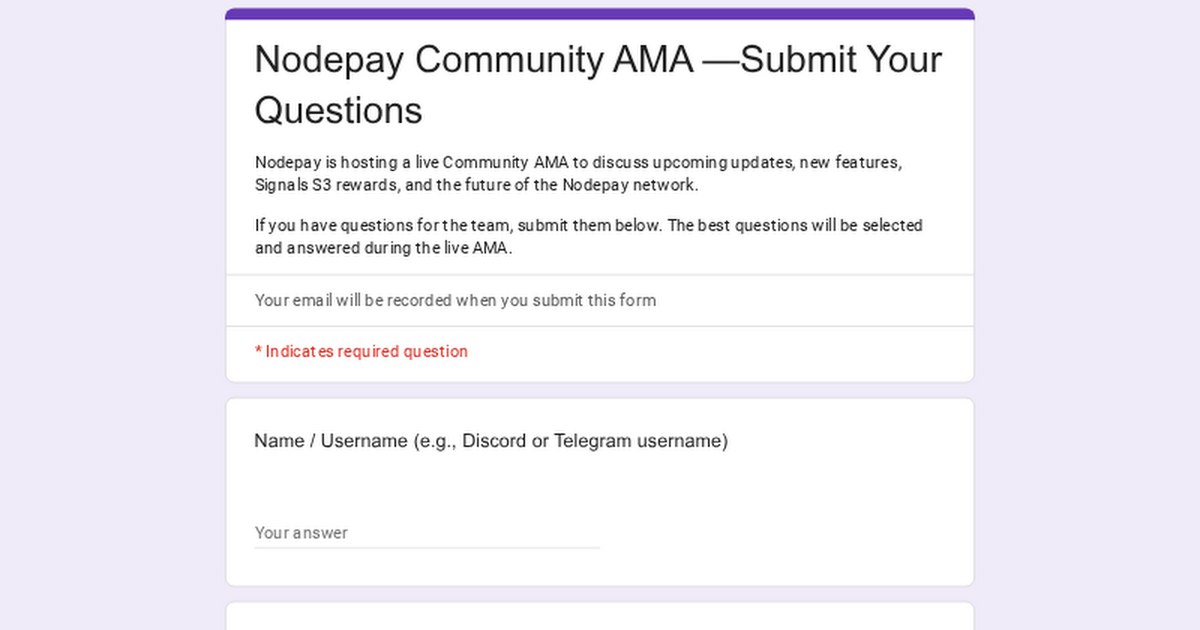This screenshot has height=630, width=1200.
Task: Click the purple header bar atop the form
Action: (x=600, y=14)
